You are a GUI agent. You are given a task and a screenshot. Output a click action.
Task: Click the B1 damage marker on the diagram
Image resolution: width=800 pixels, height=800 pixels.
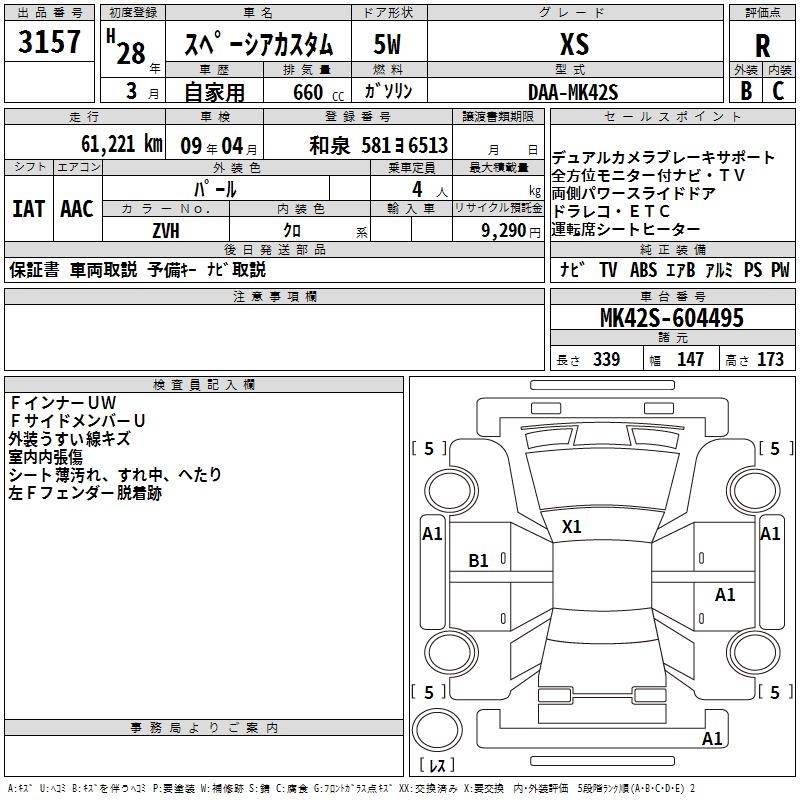pos(479,561)
